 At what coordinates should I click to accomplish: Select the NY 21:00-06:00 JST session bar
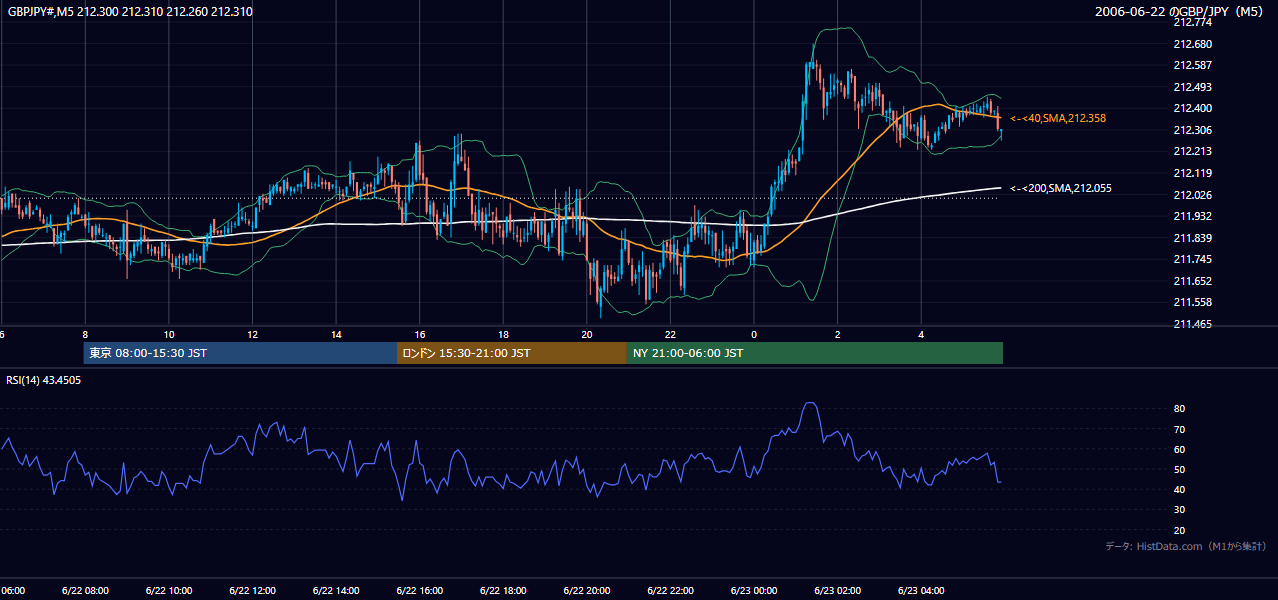(x=815, y=353)
